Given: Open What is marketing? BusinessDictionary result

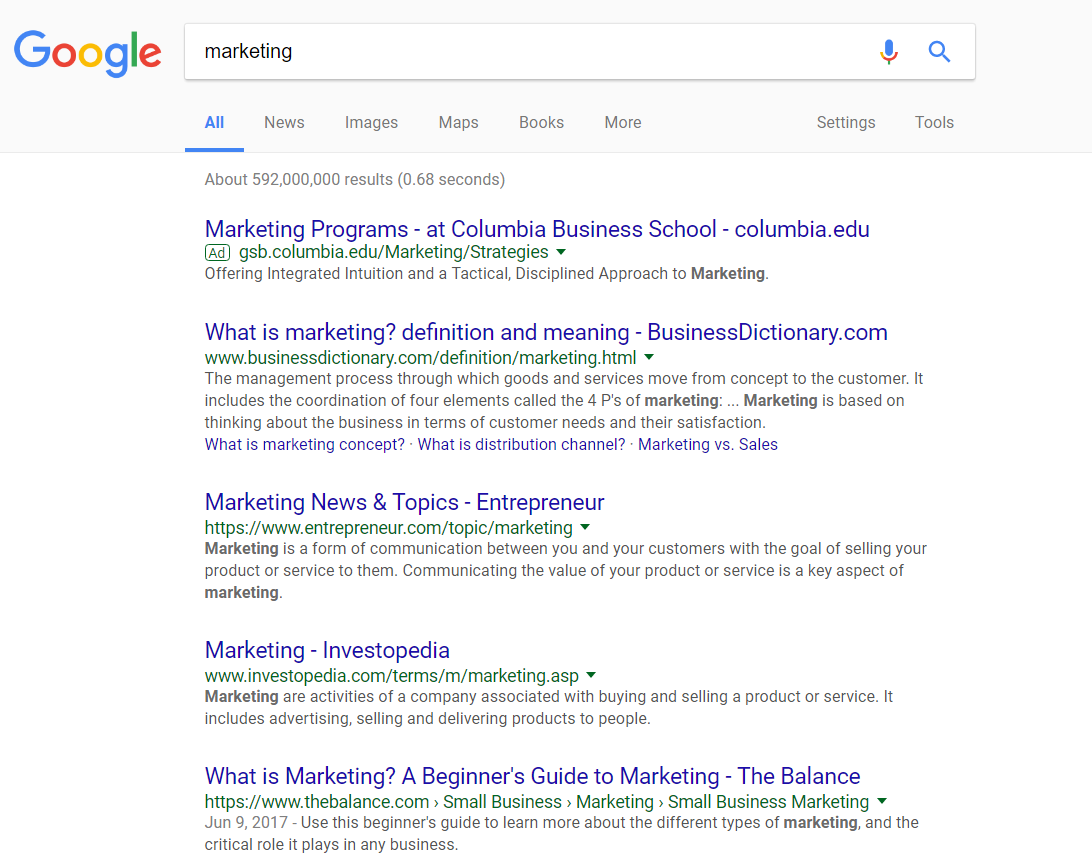Looking at the screenshot, I should (546, 332).
